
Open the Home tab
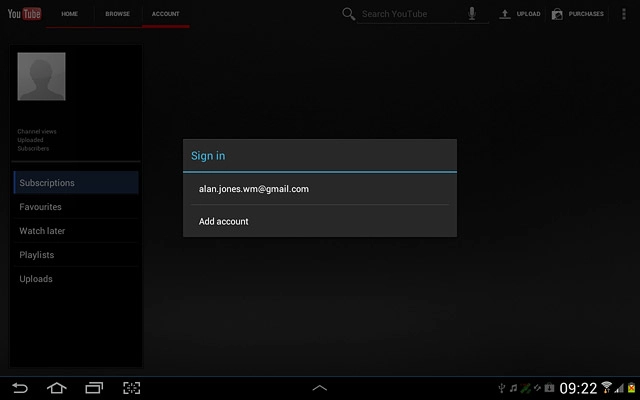(69, 14)
